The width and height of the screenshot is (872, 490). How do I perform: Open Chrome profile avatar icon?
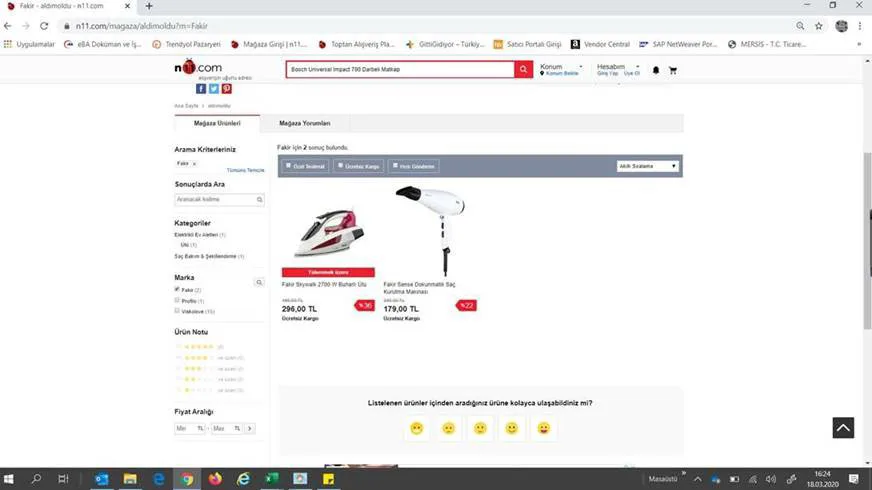click(841, 26)
